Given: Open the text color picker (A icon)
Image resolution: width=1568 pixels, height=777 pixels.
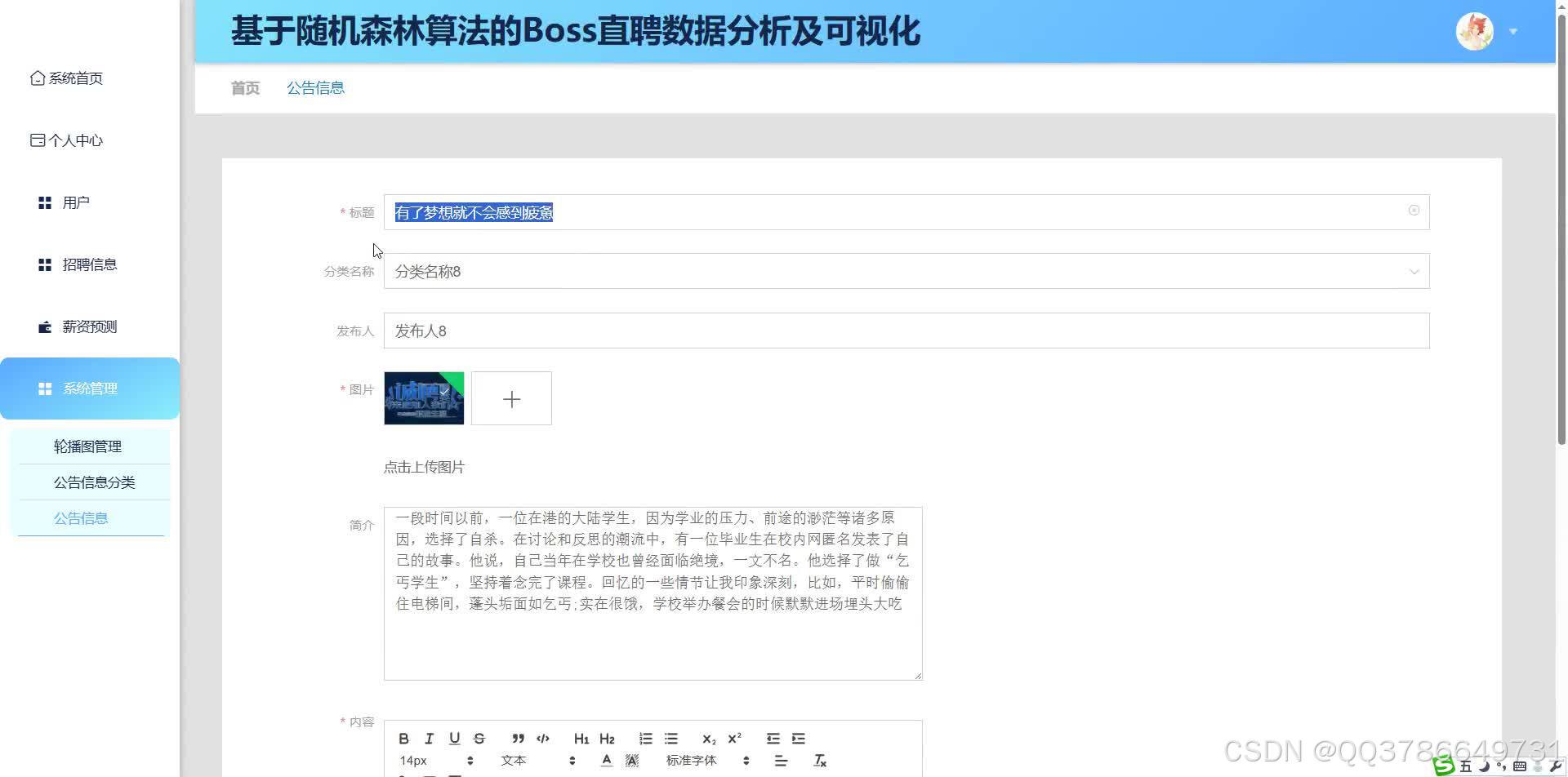Looking at the screenshot, I should pyautogui.click(x=606, y=761).
